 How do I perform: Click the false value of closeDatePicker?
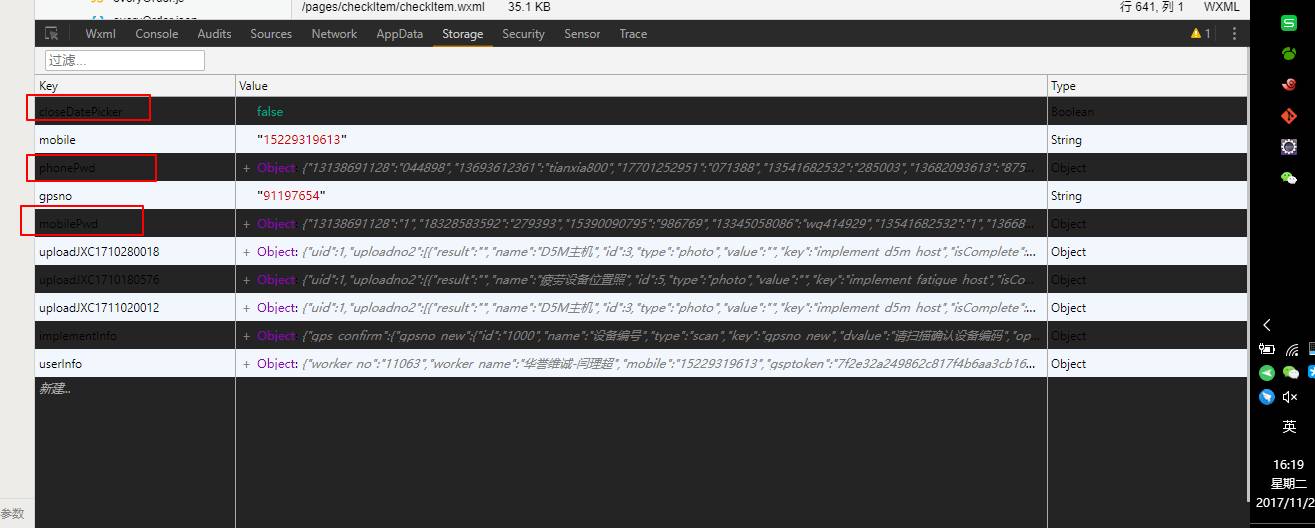pos(270,112)
